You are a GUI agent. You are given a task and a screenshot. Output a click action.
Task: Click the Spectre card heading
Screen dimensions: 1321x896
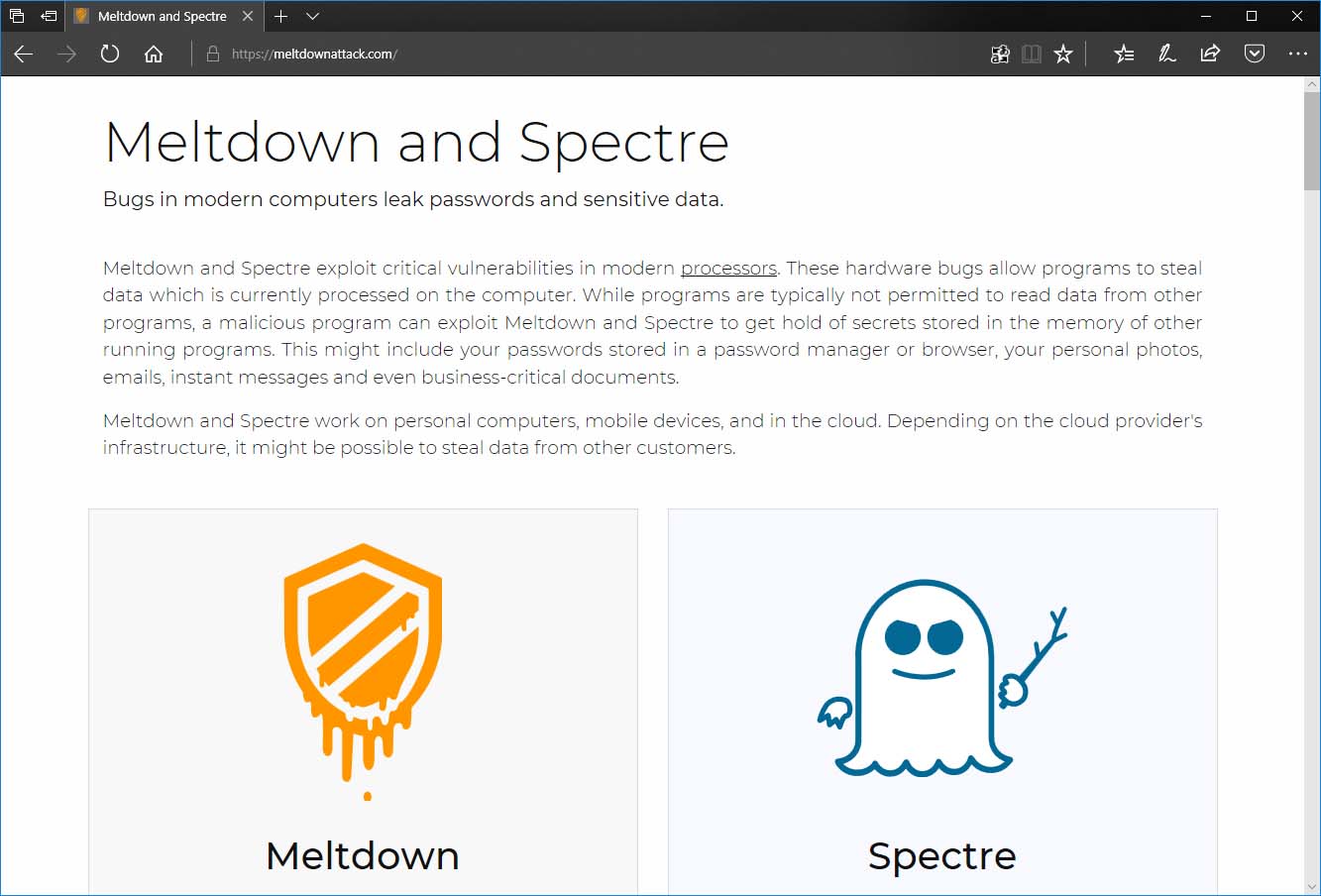[x=942, y=855]
